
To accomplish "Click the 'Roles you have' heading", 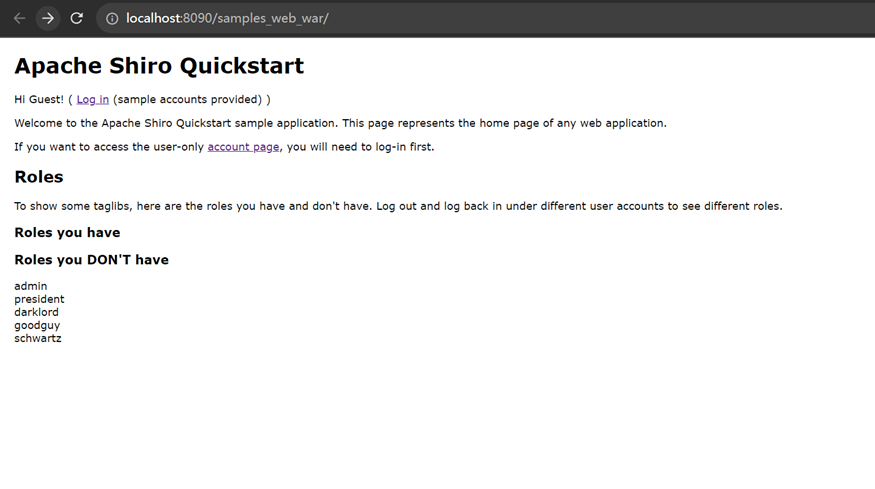I will click(67, 232).
